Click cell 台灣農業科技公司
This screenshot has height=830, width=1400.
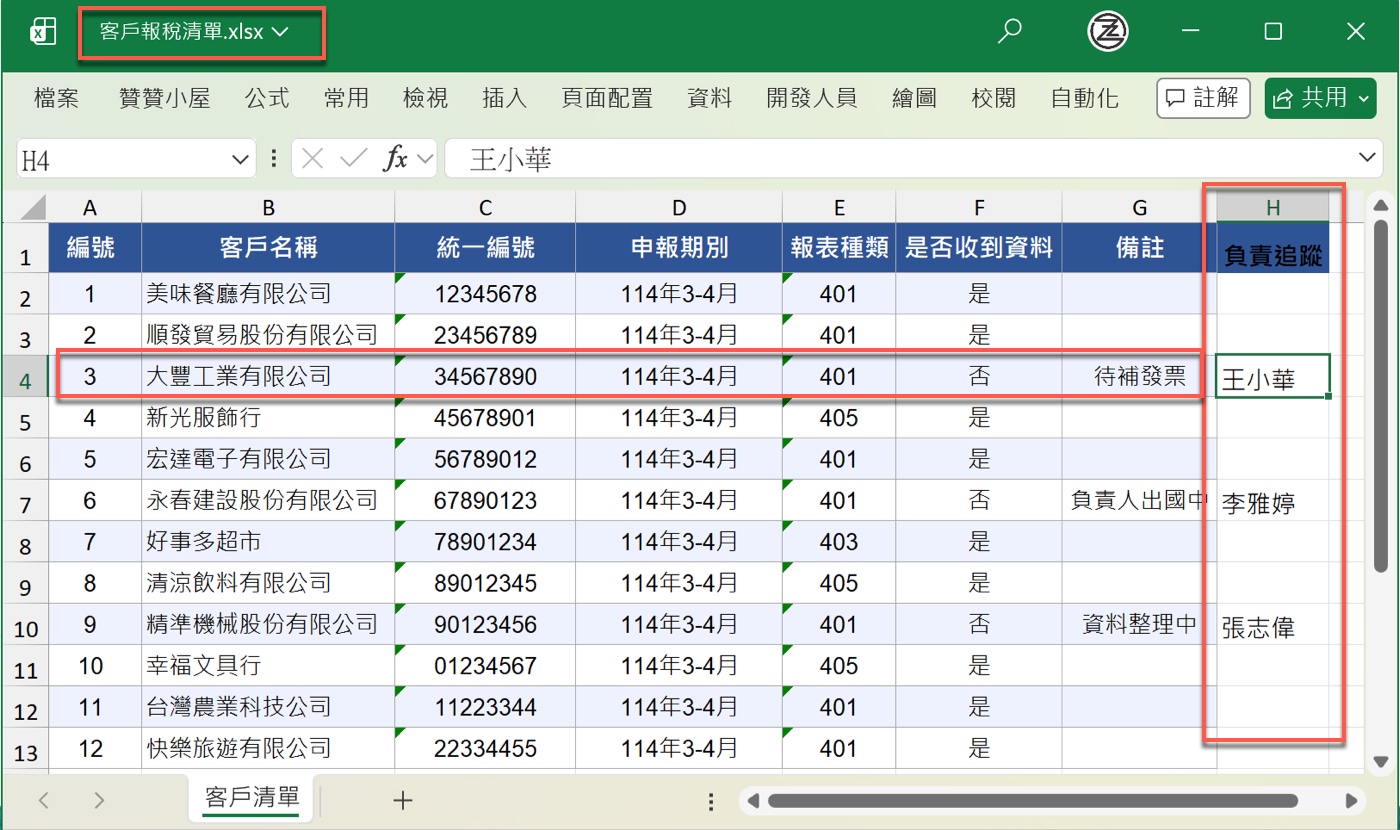click(268, 707)
